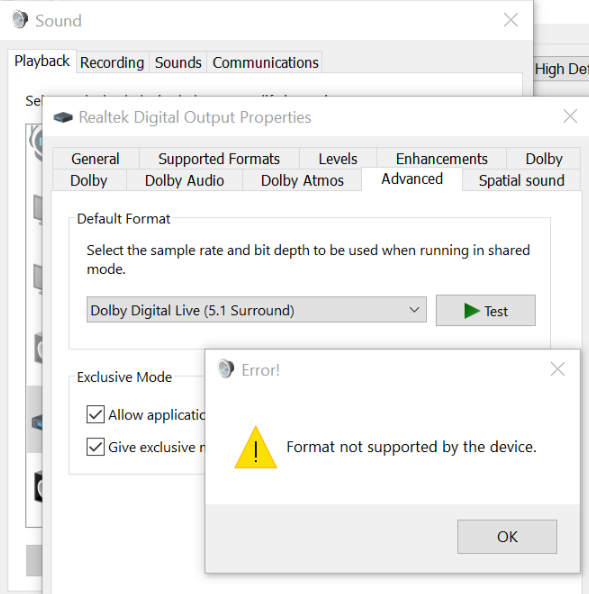Select the Dolby tab before Dolby Audio
Screen dimensions: 589x594
click(x=89, y=180)
